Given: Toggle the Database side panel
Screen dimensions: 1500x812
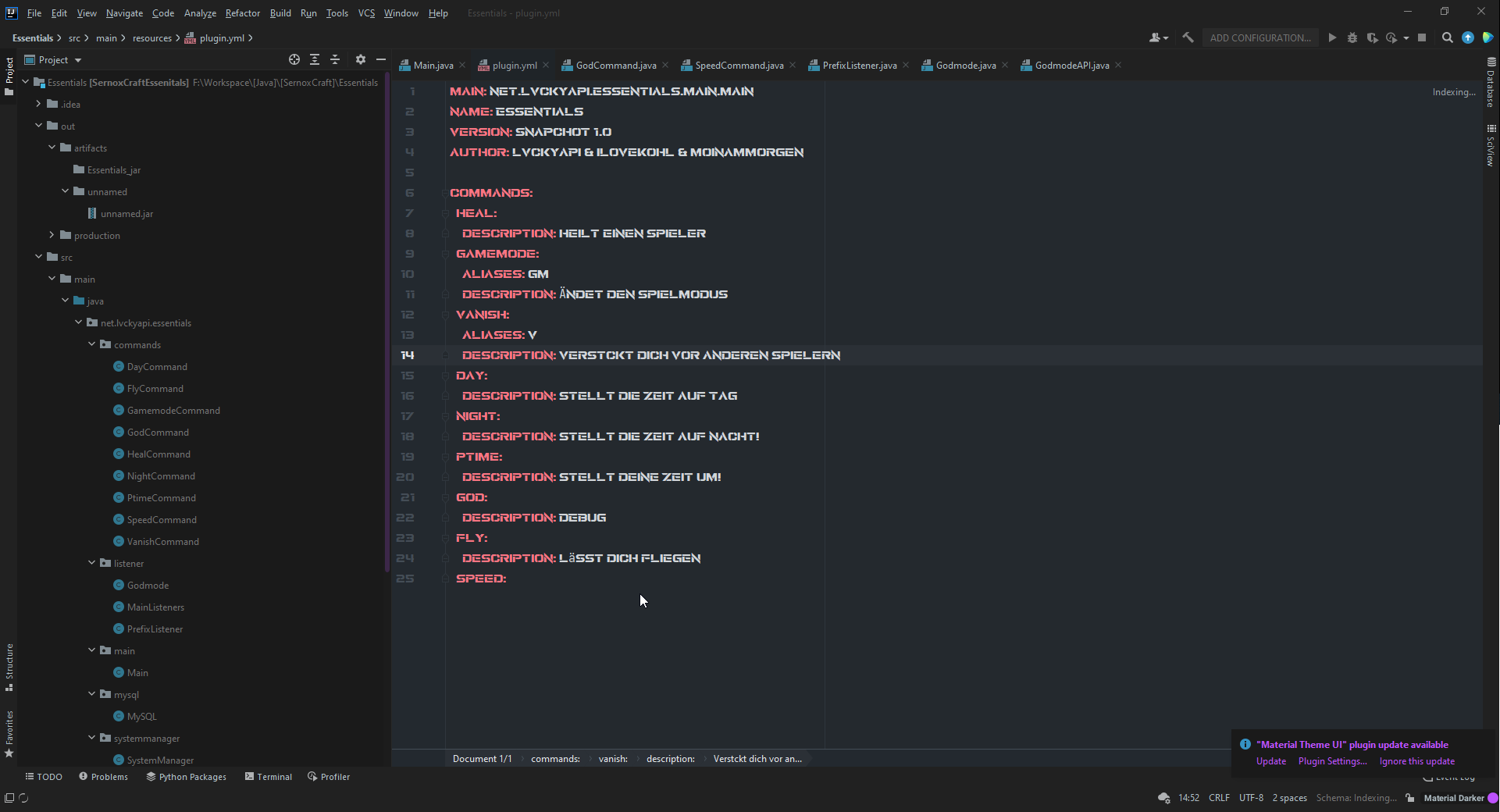Looking at the screenshot, I should pyautogui.click(x=1491, y=82).
